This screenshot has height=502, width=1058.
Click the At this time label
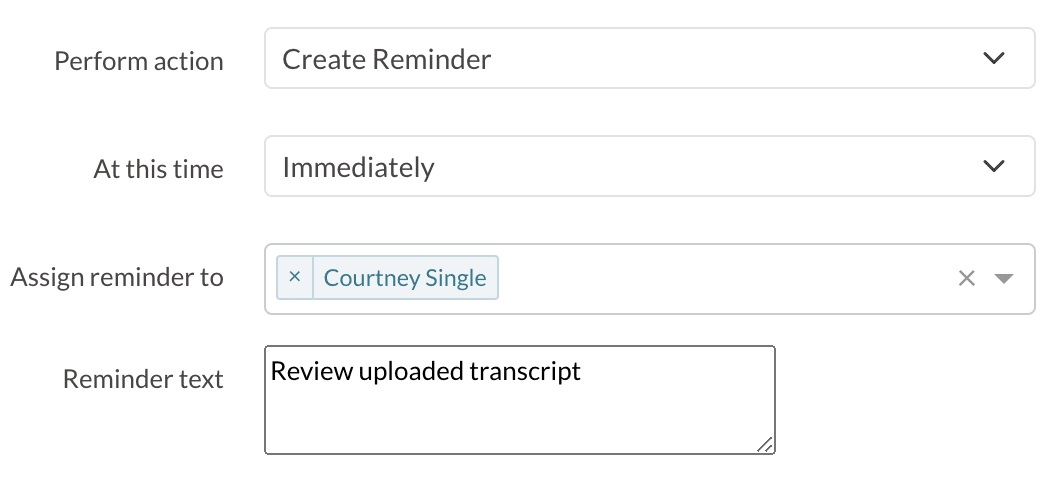tap(158, 169)
